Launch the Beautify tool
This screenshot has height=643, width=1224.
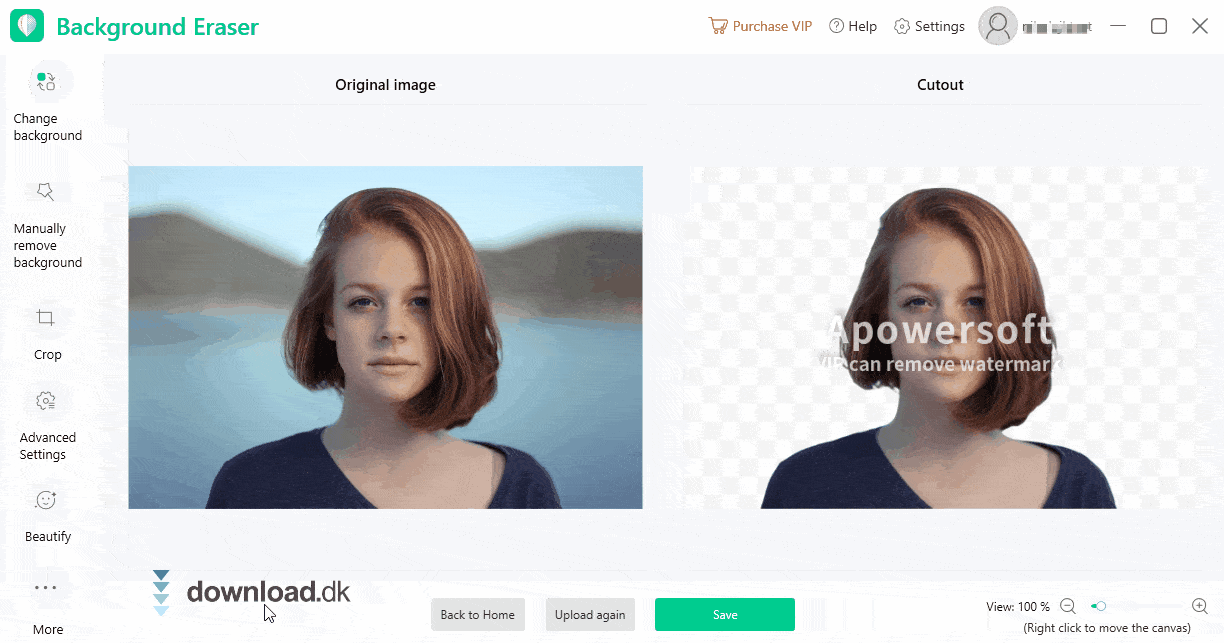47,514
